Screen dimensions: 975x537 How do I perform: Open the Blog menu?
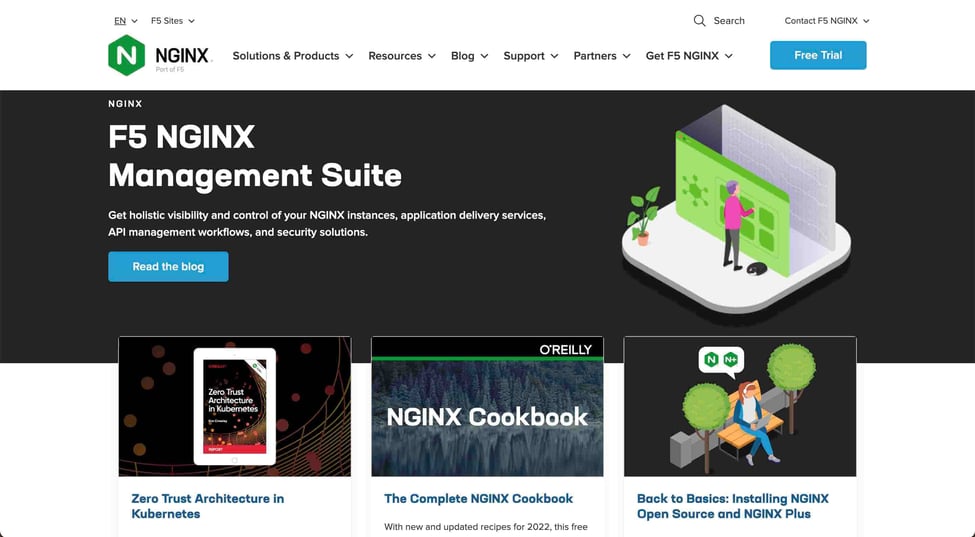[x=469, y=56]
